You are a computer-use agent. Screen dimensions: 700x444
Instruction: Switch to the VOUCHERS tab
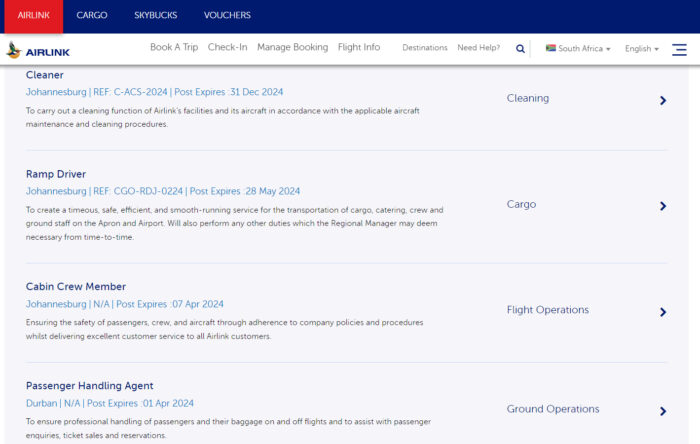tap(227, 15)
